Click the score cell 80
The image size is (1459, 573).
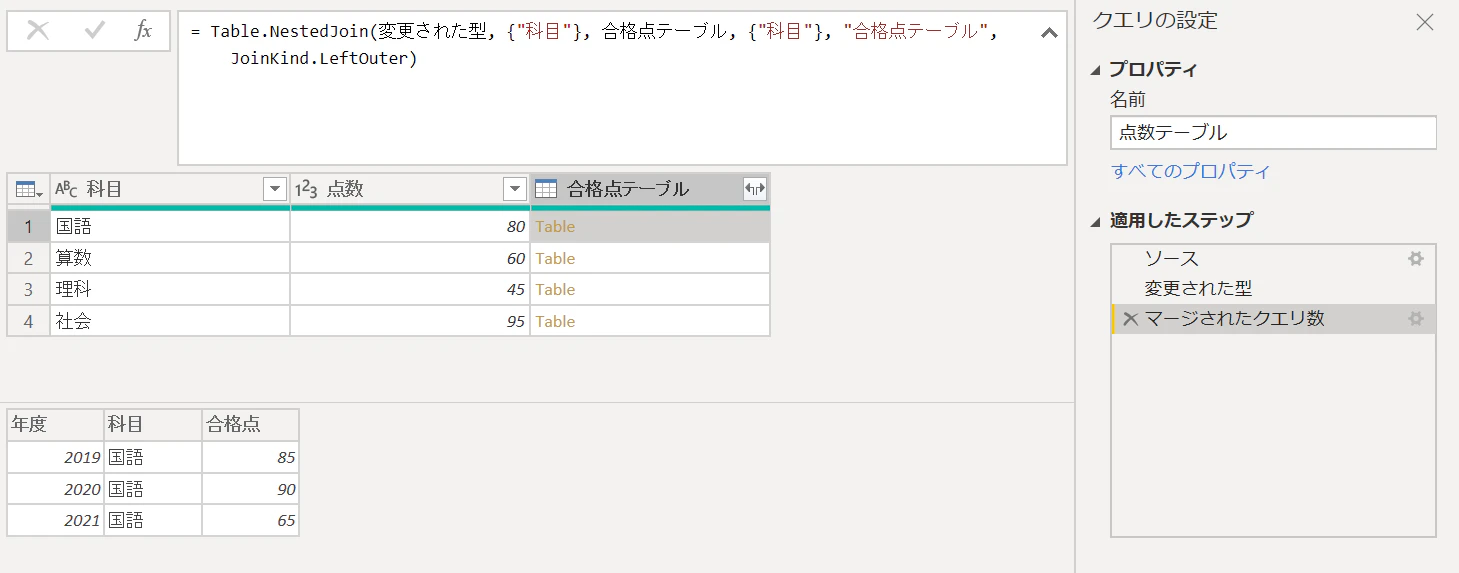click(x=410, y=227)
